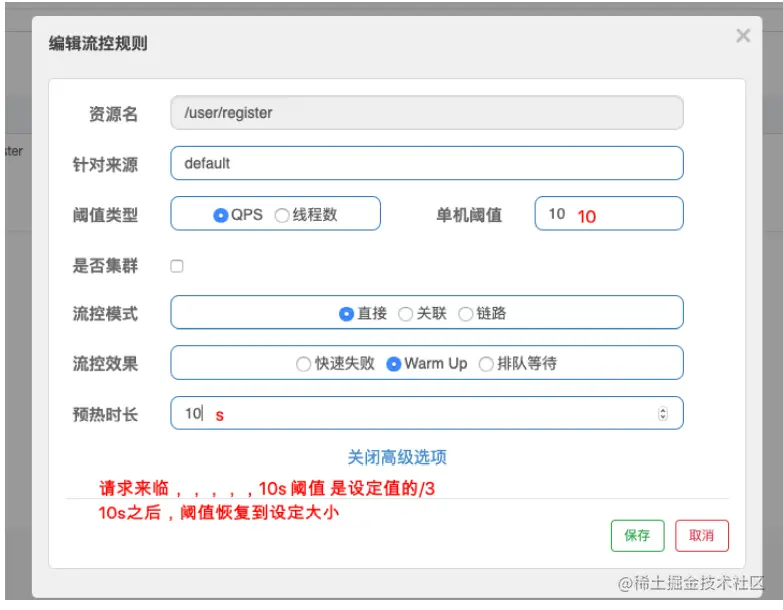This screenshot has height=610, width=783.
Task: Click the 针对来源 label
Action: coord(105,165)
